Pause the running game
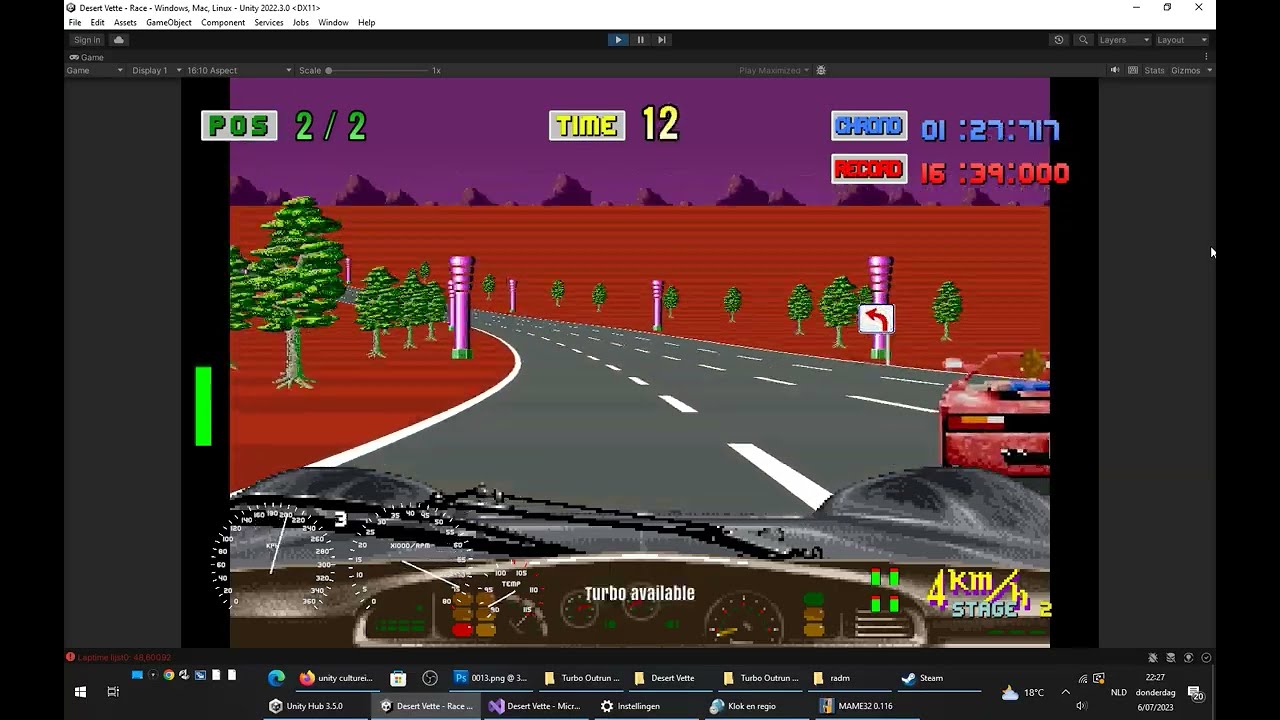 coord(640,40)
